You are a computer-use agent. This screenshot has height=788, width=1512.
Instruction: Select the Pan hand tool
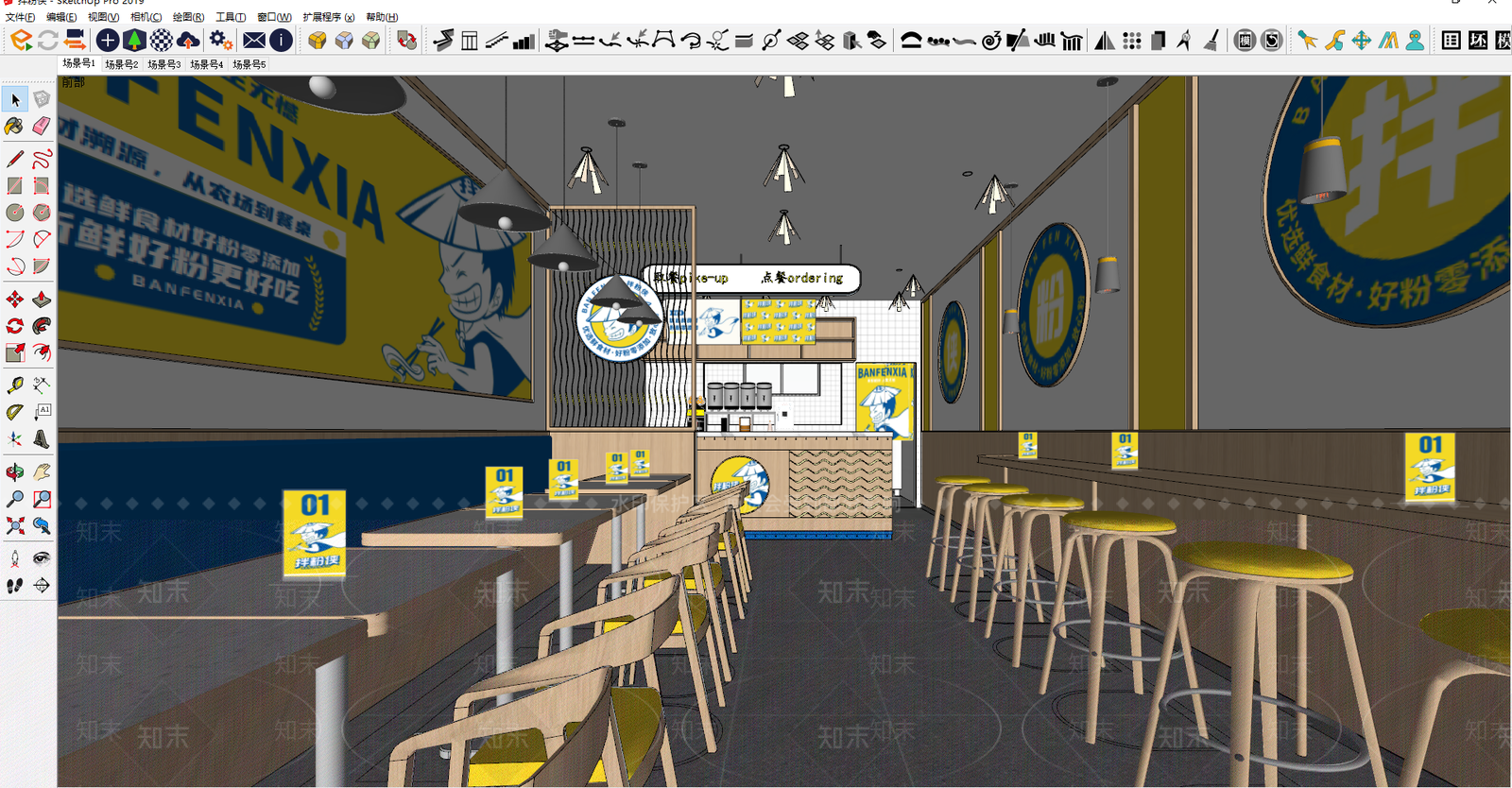(42, 471)
